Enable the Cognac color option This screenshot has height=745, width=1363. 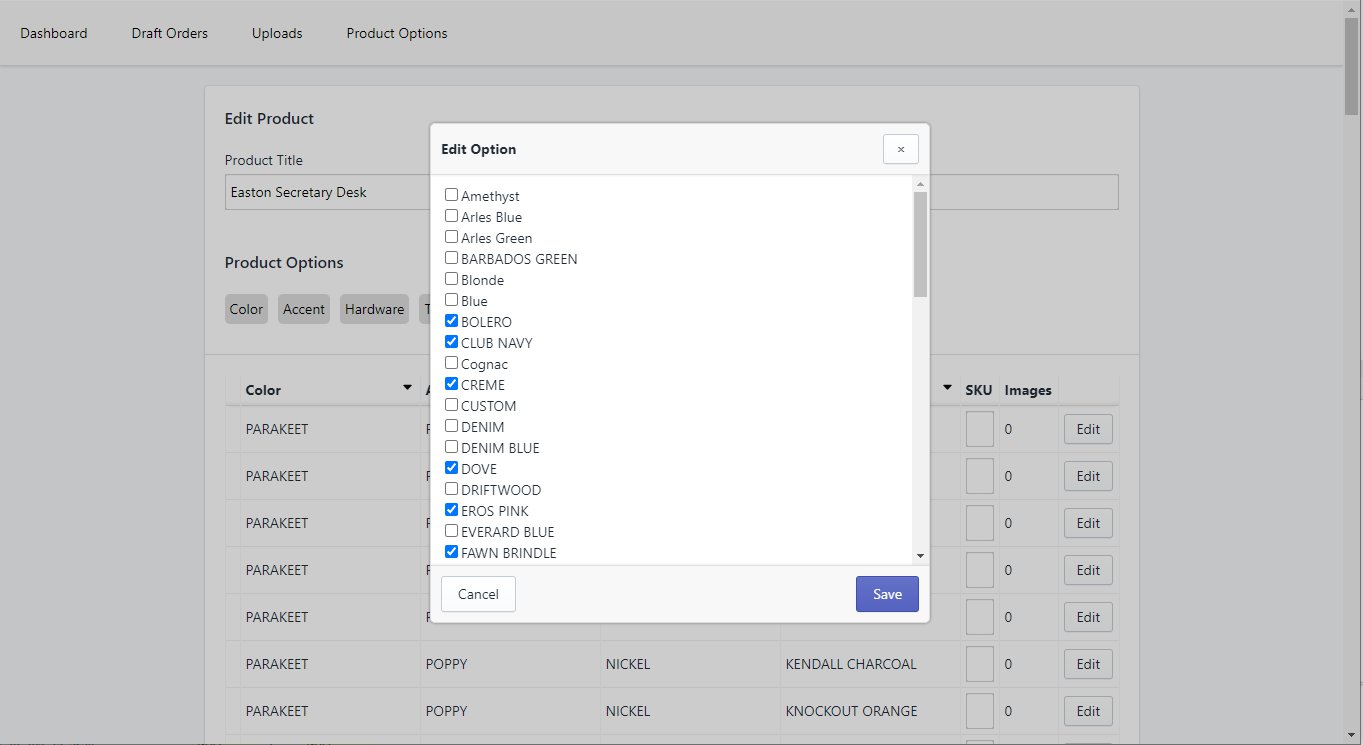pyautogui.click(x=452, y=364)
